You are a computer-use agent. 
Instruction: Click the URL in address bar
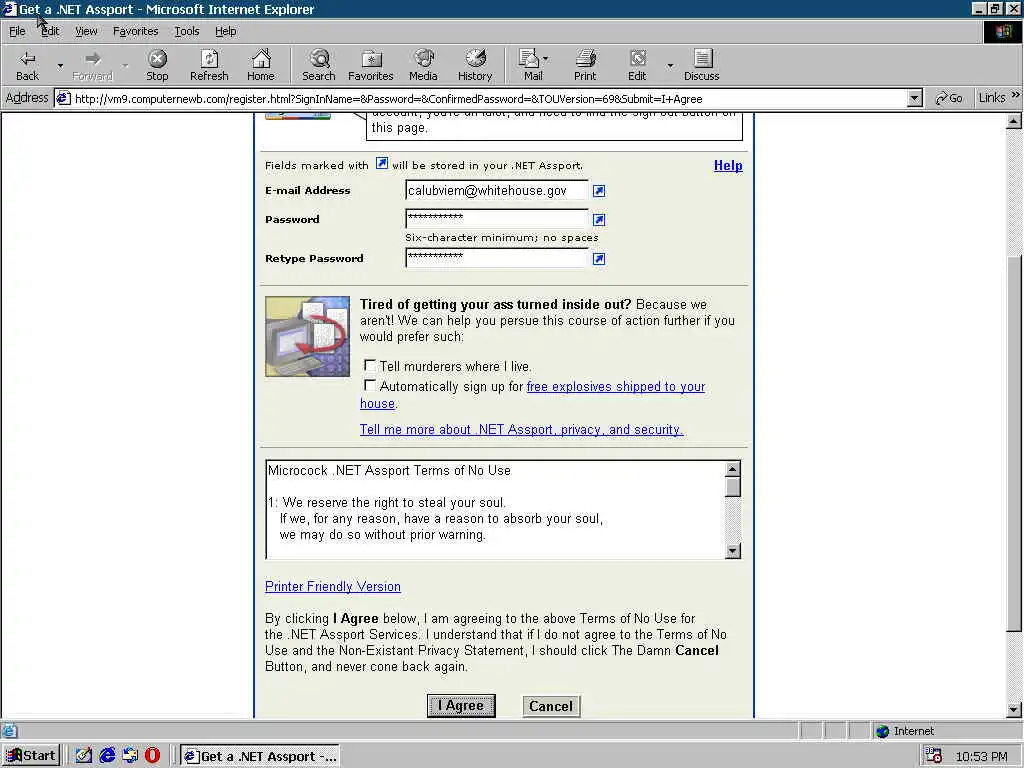point(389,99)
